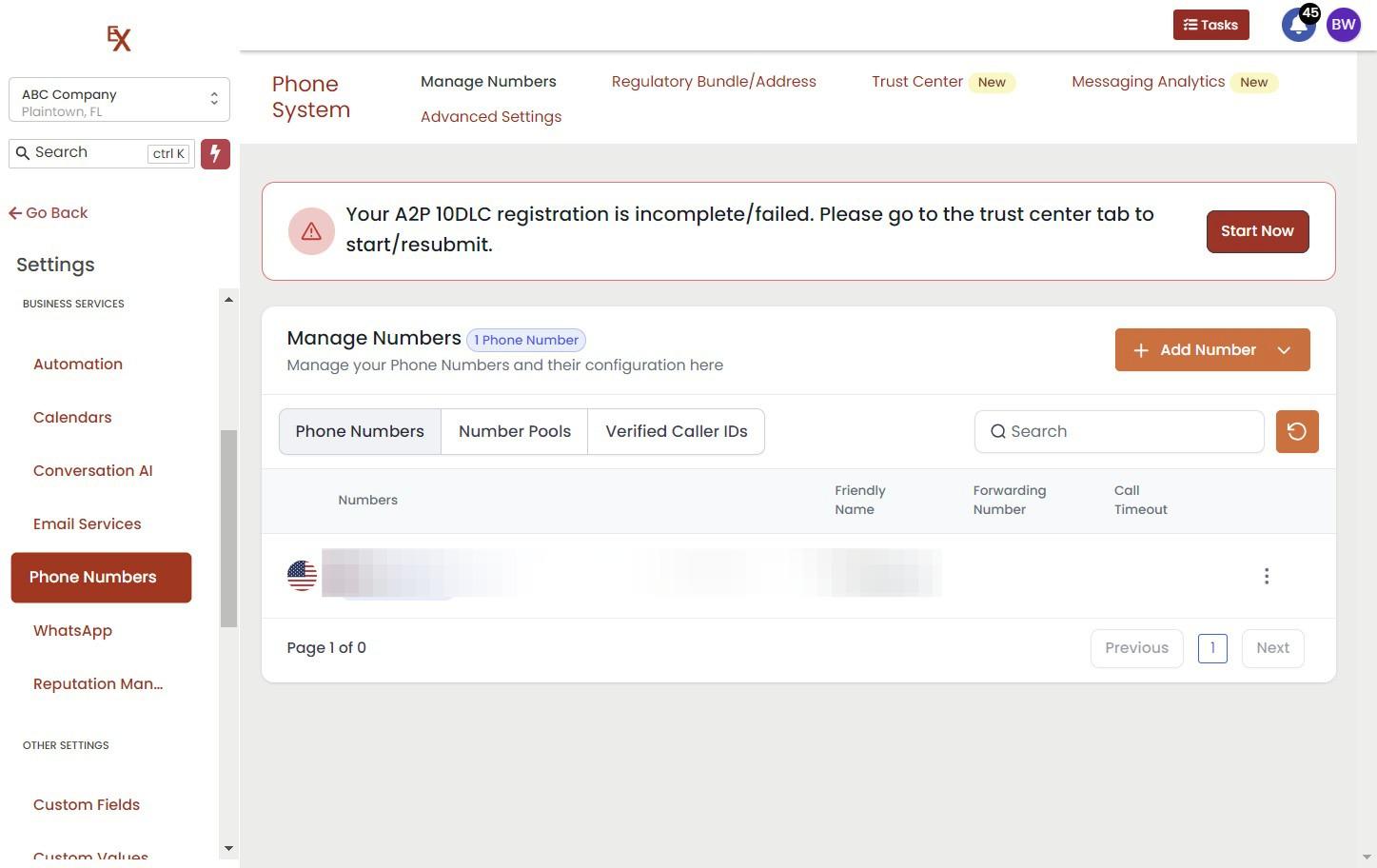This screenshot has height=868, width=1377.
Task: Open WhatsApp settings in sidebar
Action: click(72, 631)
